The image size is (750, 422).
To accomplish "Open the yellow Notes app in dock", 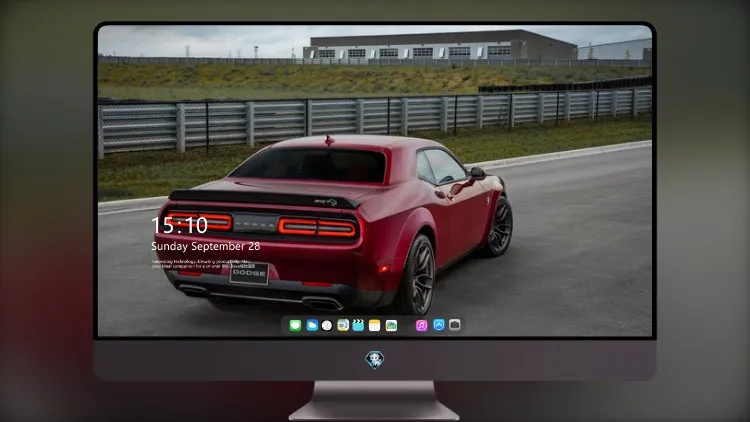I will coord(375,325).
